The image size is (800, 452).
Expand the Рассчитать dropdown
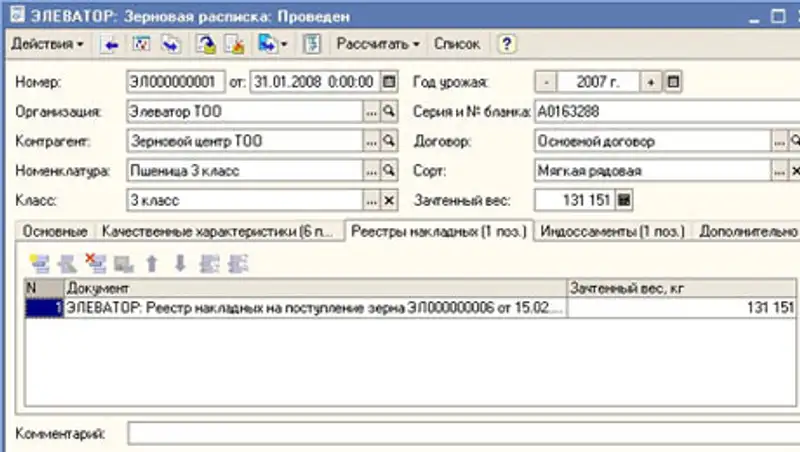coord(378,45)
